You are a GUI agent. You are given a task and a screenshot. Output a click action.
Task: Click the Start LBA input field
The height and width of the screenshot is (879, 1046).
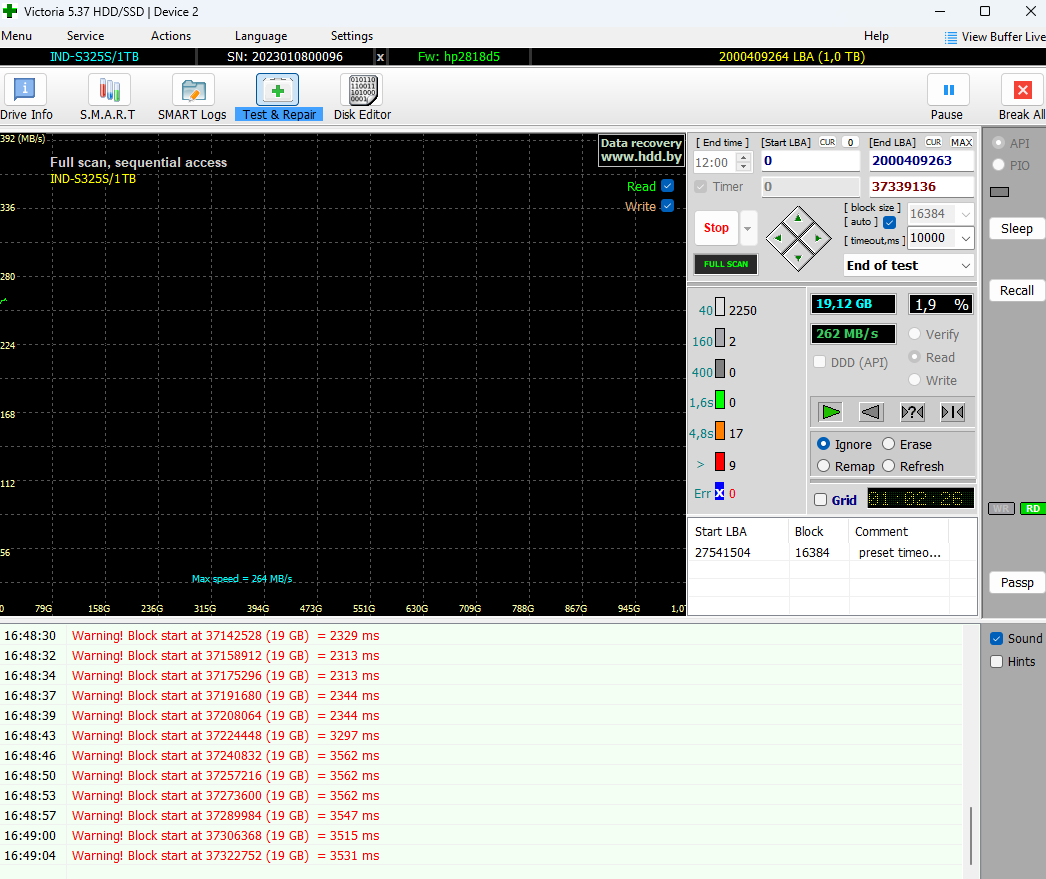tap(811, 161)
